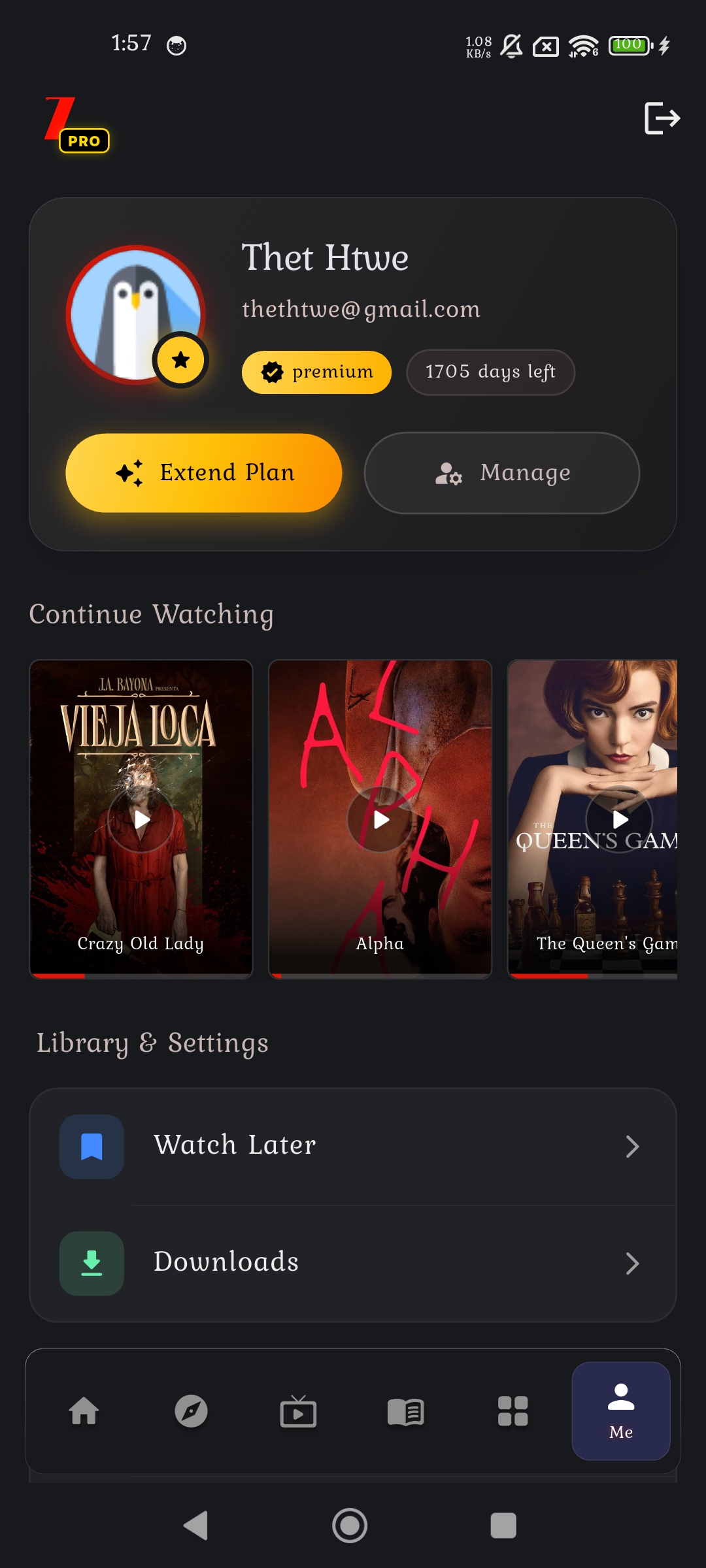
Task: Open the Downloads green download icon
Action: pyautogui.click(x=91, y=1262)
